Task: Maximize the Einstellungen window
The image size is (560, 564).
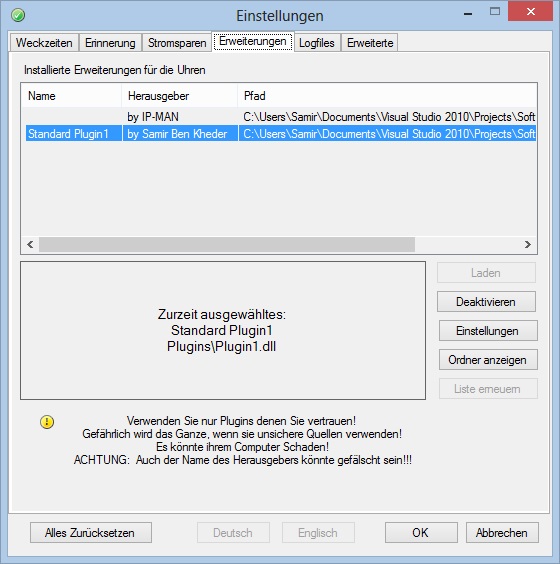Action: (495, 12)
